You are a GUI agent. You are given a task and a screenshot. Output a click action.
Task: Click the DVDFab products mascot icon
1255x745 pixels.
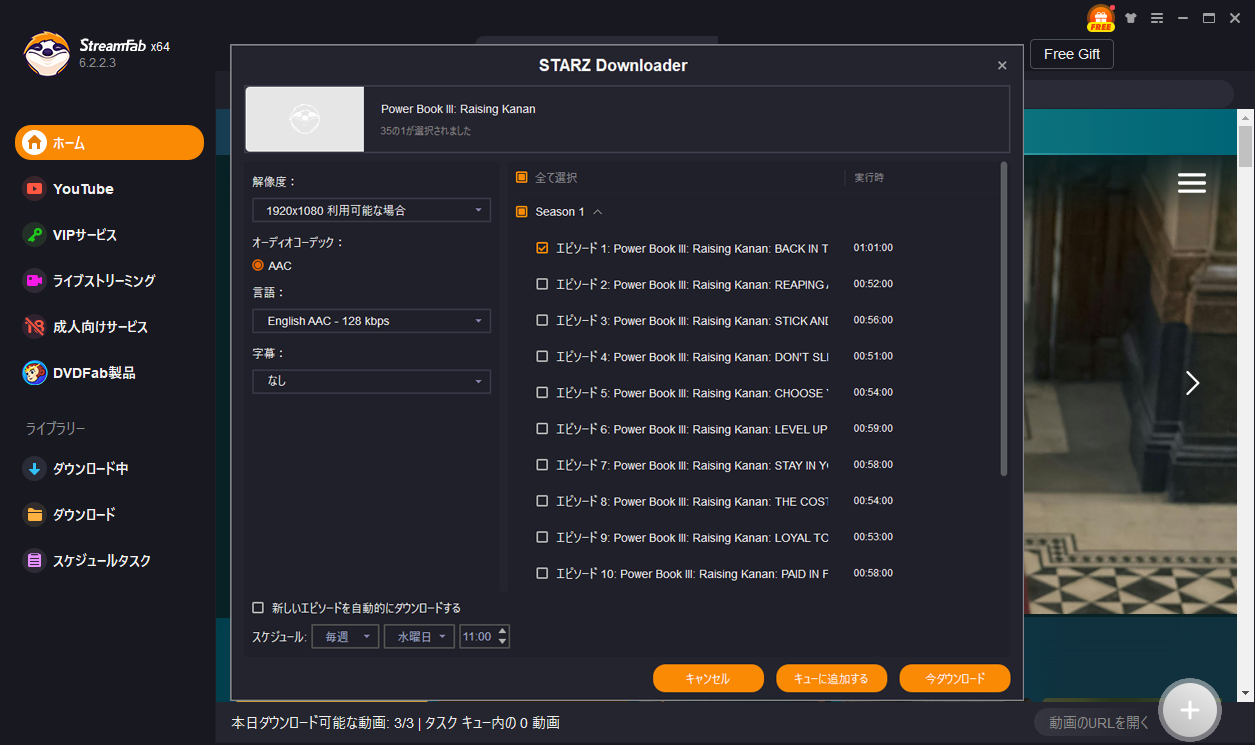coord(35,373)
